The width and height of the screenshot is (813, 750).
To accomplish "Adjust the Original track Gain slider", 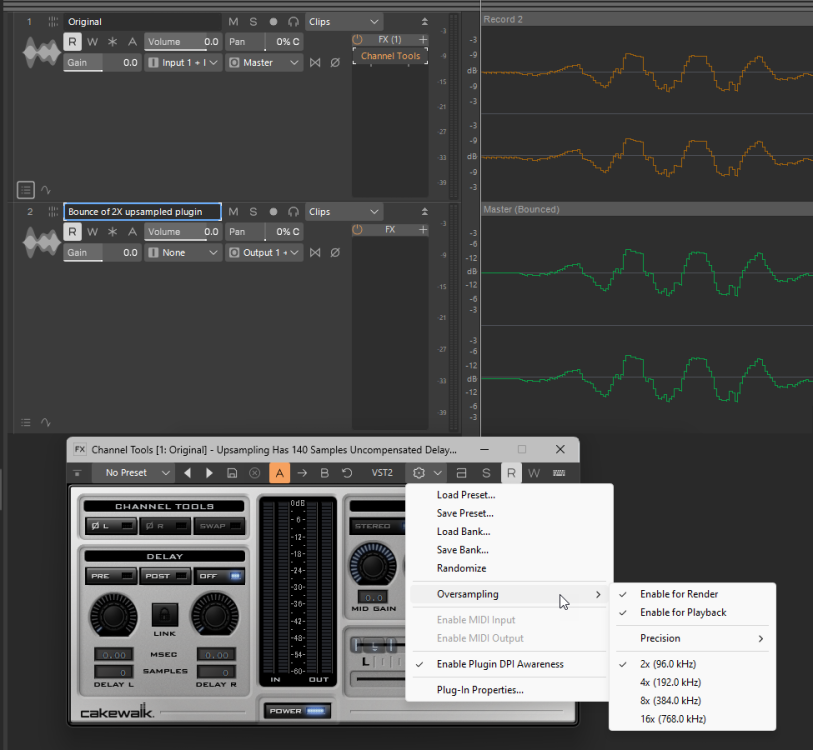I will (x=102, y=63).
